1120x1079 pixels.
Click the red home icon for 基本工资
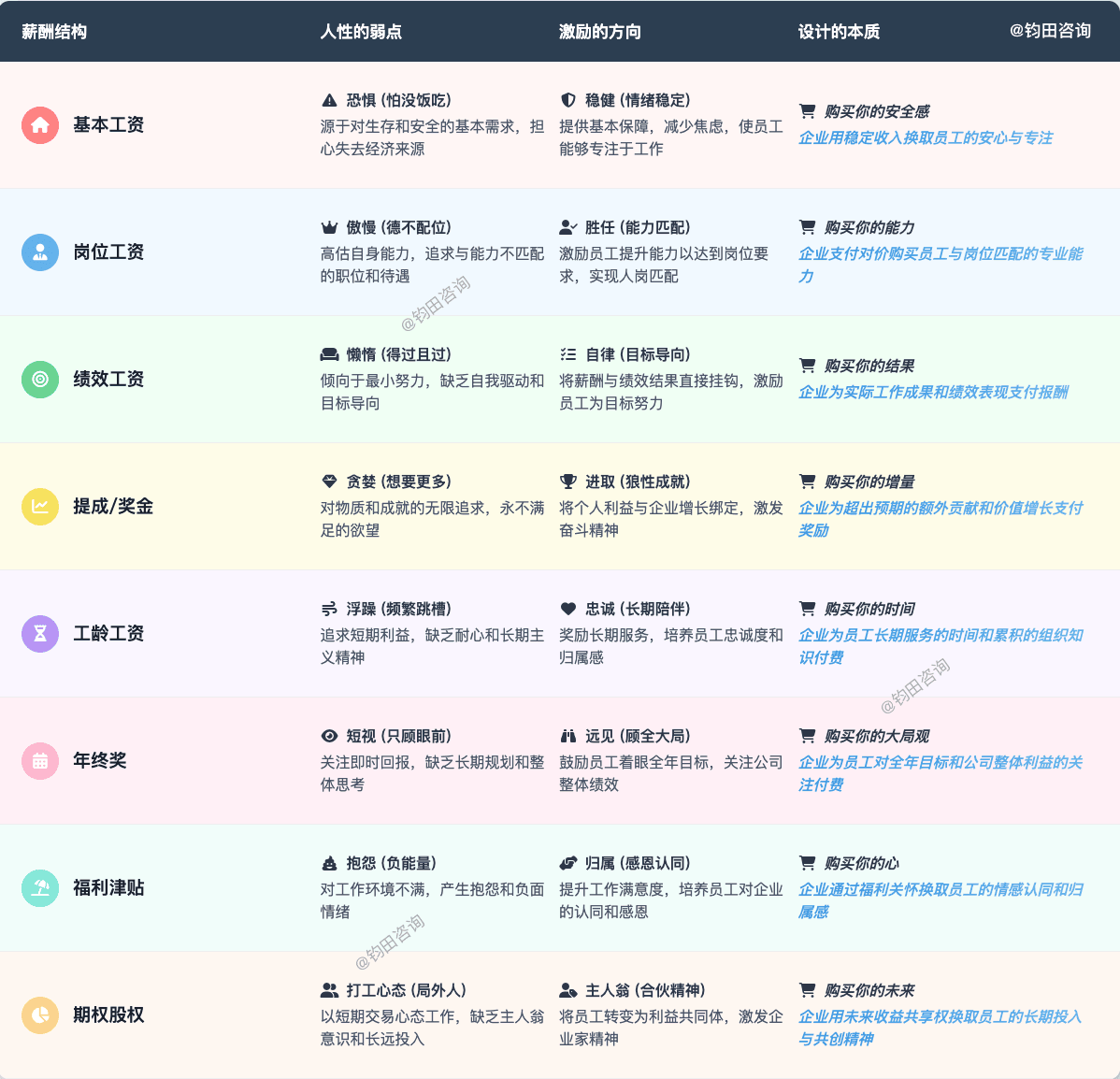pos(40,125)
